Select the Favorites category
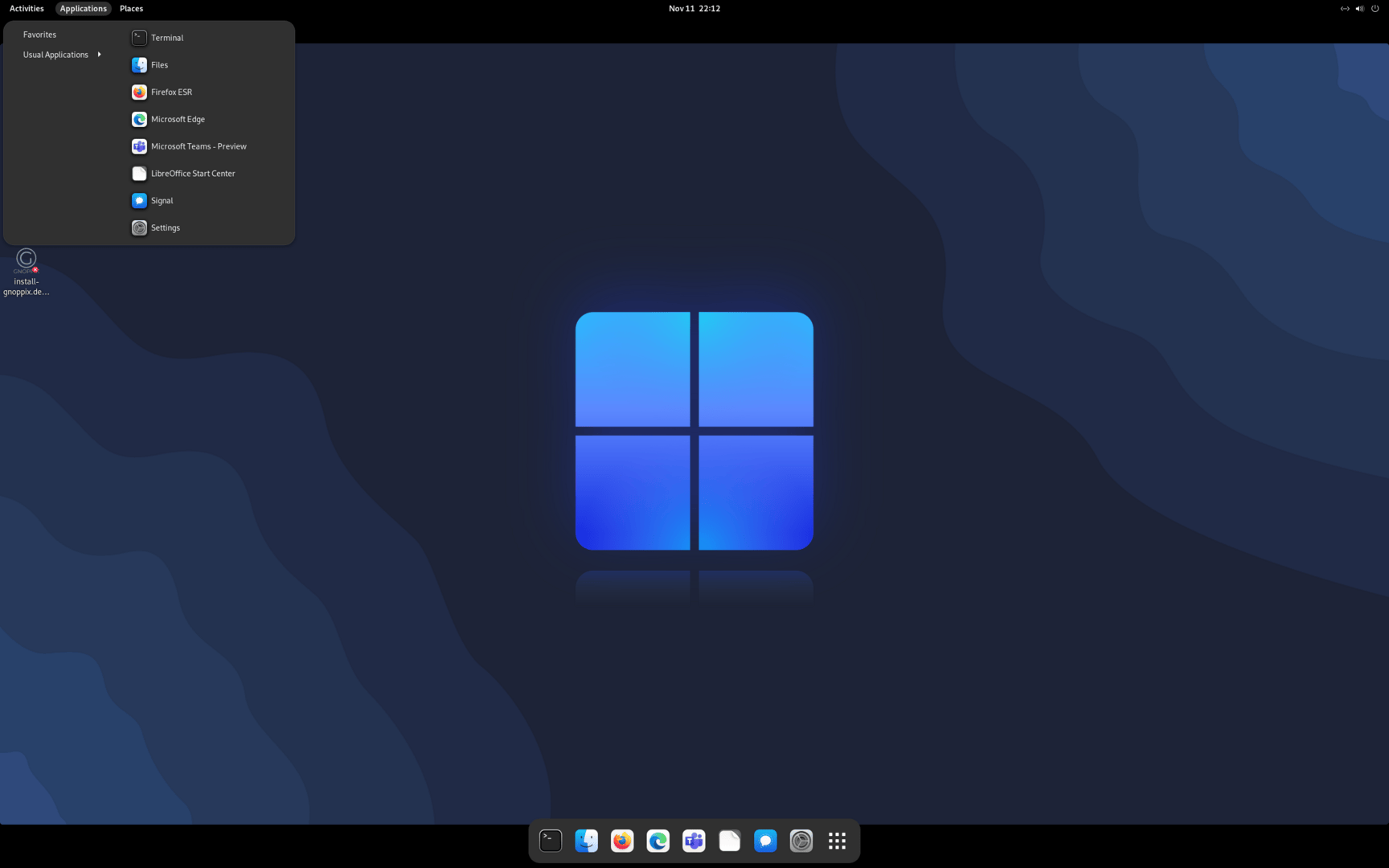The image size is (1389, 868). 39,35
